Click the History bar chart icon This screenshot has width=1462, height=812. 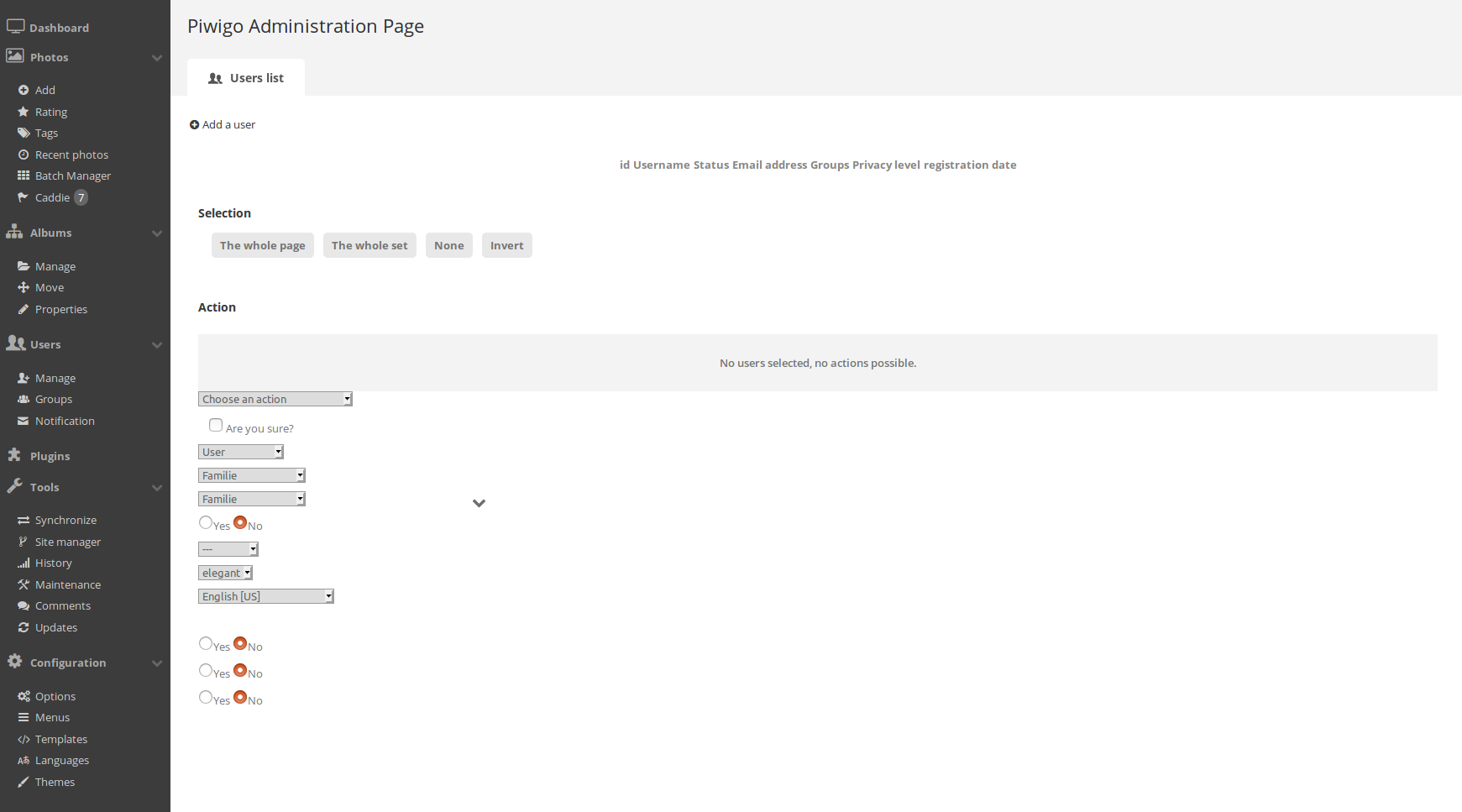24,563
